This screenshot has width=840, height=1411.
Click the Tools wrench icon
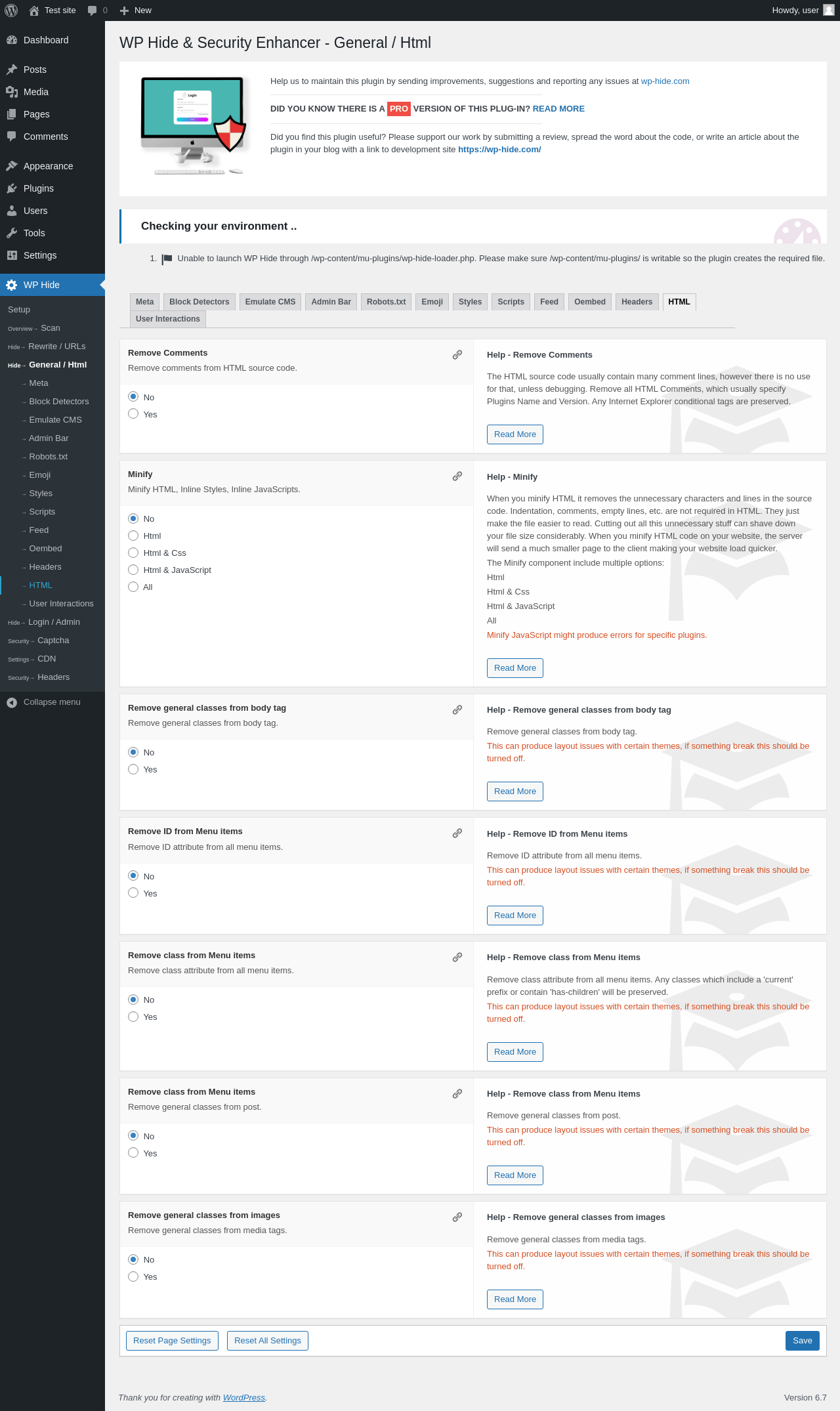(12, 233)
